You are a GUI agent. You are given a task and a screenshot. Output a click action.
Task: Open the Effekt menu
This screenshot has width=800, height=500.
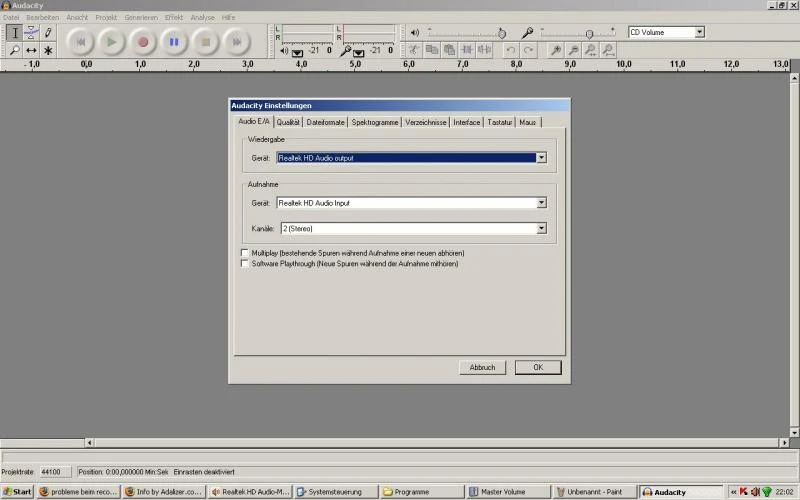[x=174, y=17]
